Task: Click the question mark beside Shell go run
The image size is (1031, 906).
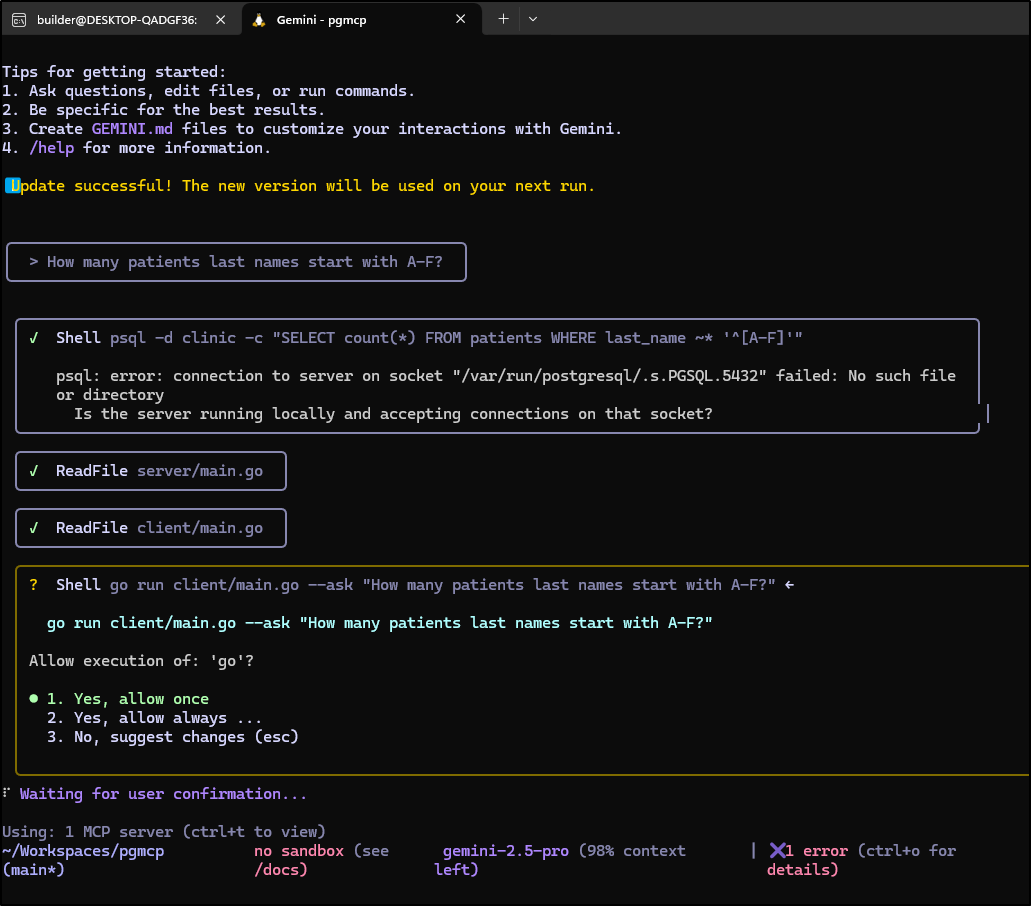Action: (x=34, y=585)
